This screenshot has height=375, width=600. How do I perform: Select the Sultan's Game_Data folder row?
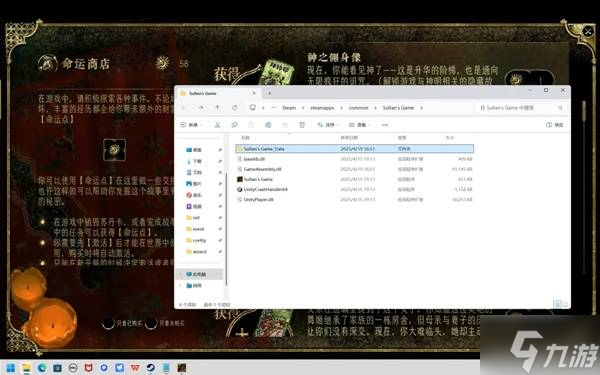click(354, 148)
